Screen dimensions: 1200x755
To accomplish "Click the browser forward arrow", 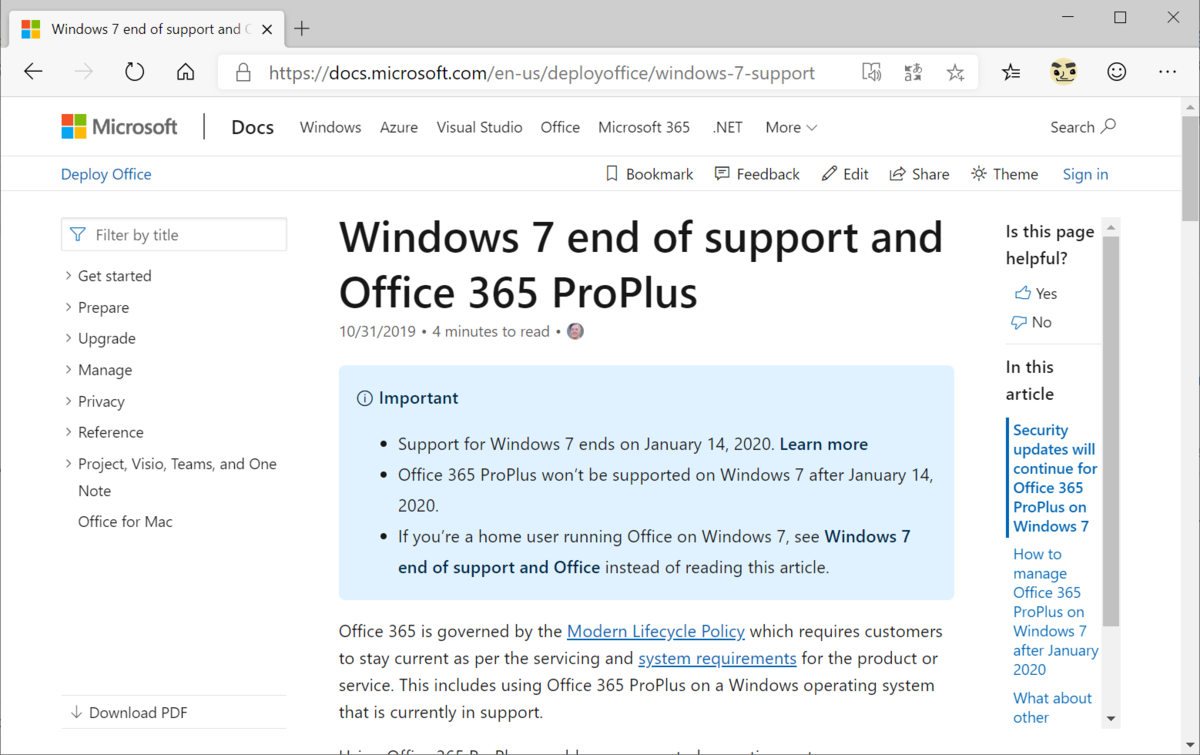I will click(84, 72).
